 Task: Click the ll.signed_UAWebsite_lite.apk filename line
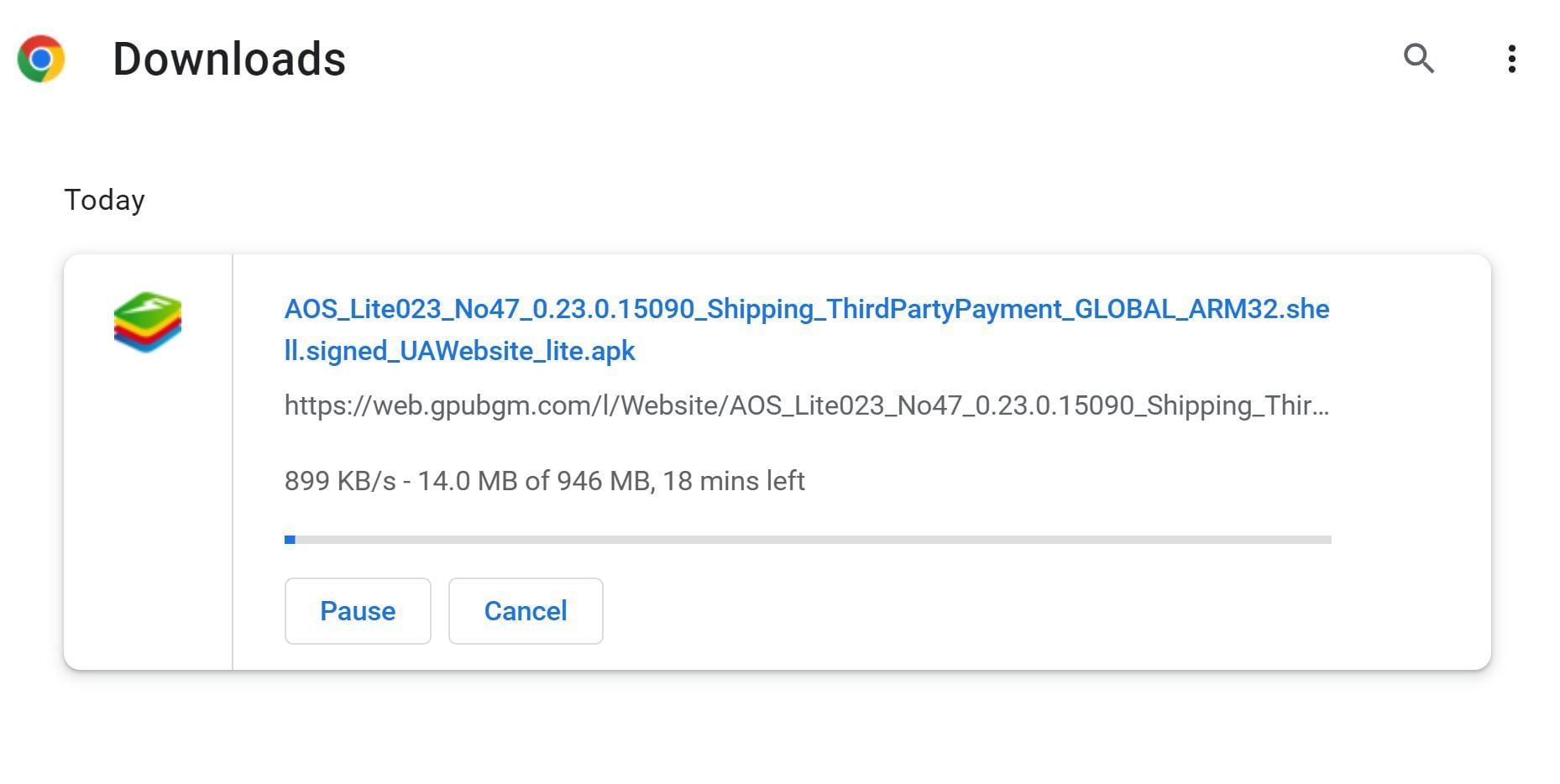pyautogui.click(x=459, y=352)
